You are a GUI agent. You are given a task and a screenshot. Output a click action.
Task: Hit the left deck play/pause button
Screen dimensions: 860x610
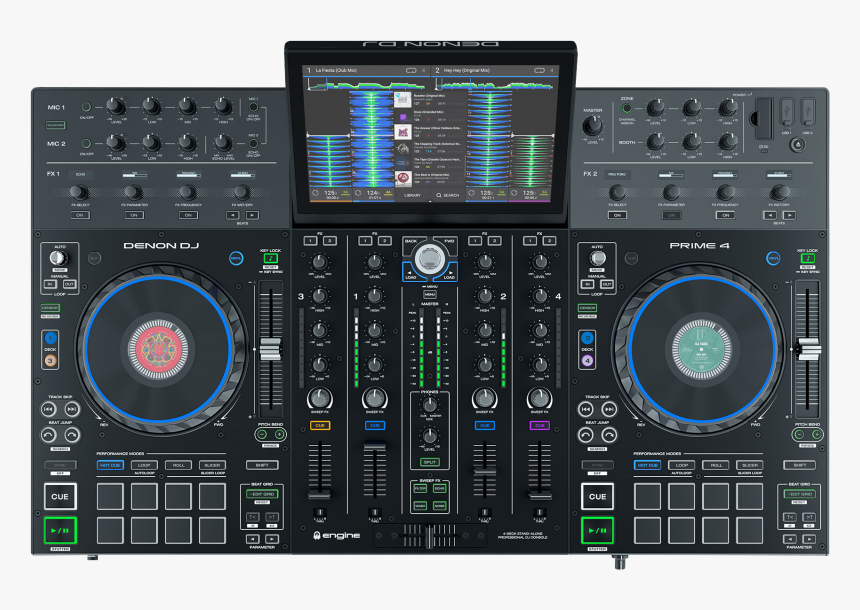click(60, 530)
